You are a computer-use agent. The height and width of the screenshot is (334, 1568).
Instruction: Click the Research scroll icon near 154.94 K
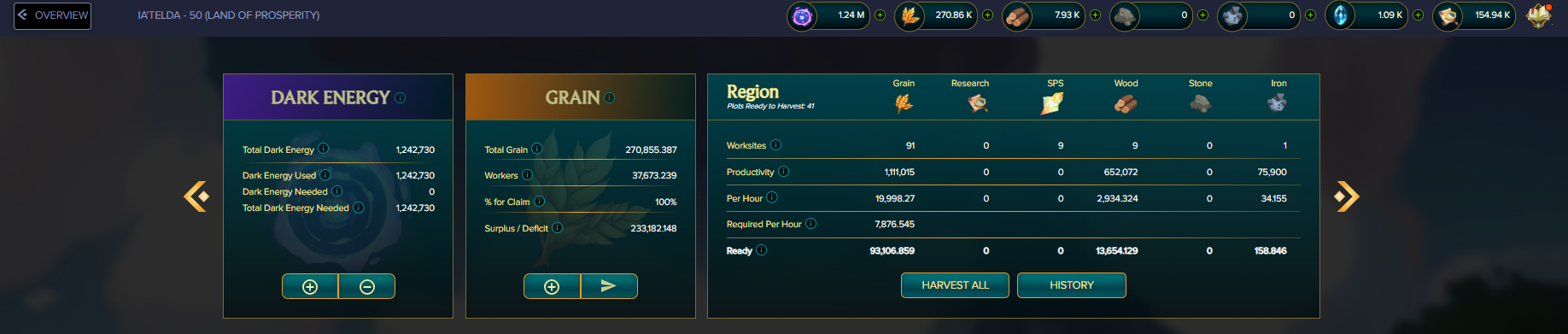point(1448,15)
